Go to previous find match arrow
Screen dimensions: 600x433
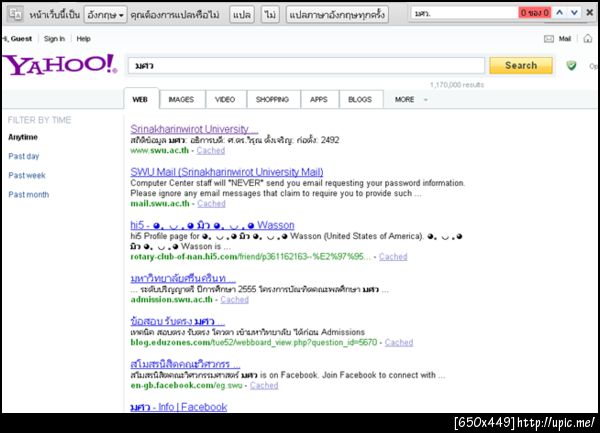coord(559,13)
